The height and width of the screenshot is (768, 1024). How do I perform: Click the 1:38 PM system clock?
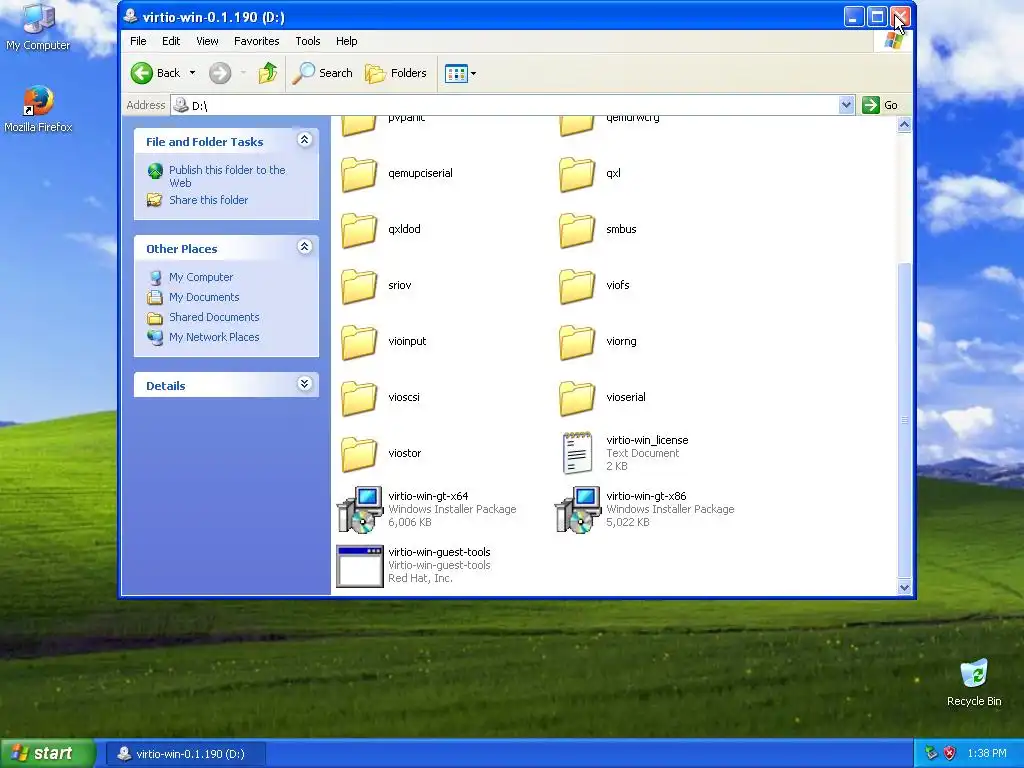pyautogui.click(x=987, y=754)
